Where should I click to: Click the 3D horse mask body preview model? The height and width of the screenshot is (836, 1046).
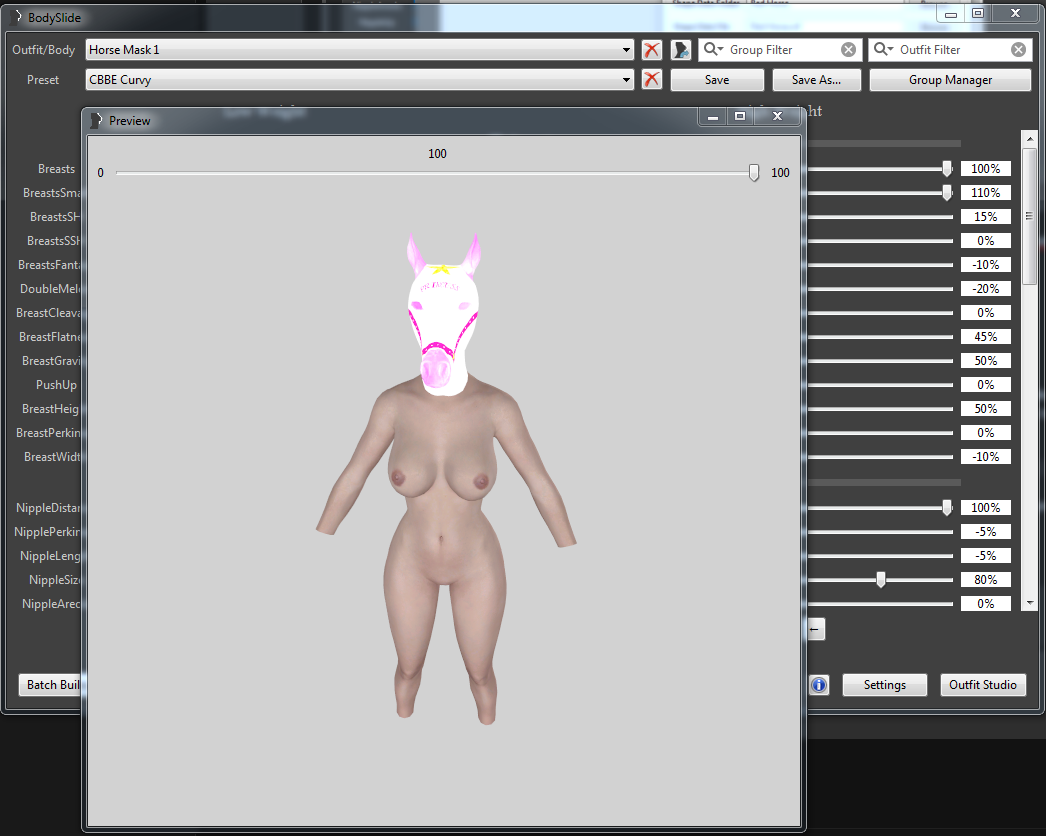pos(446,478)
